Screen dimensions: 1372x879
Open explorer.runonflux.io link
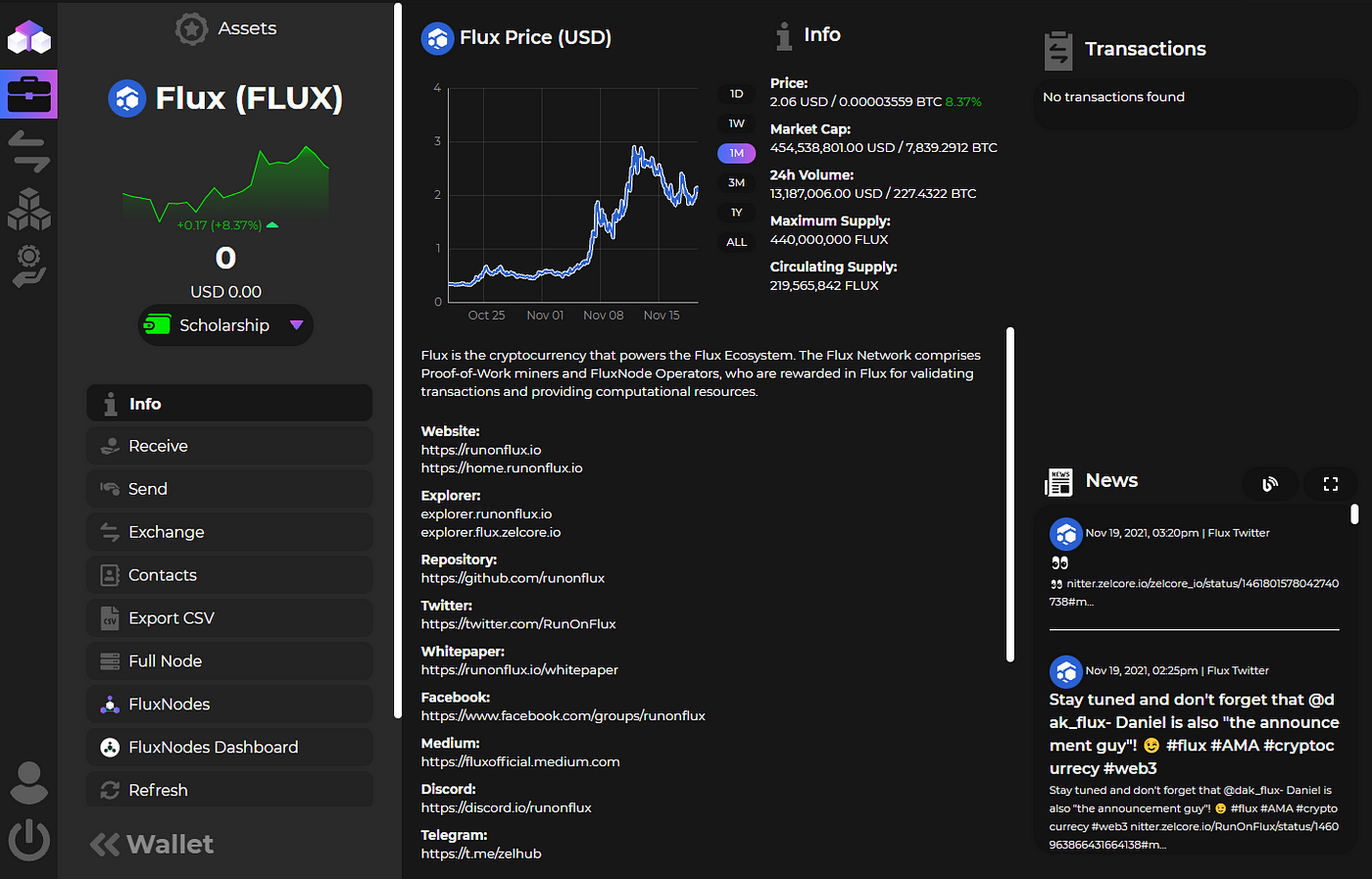coord(486,514)
